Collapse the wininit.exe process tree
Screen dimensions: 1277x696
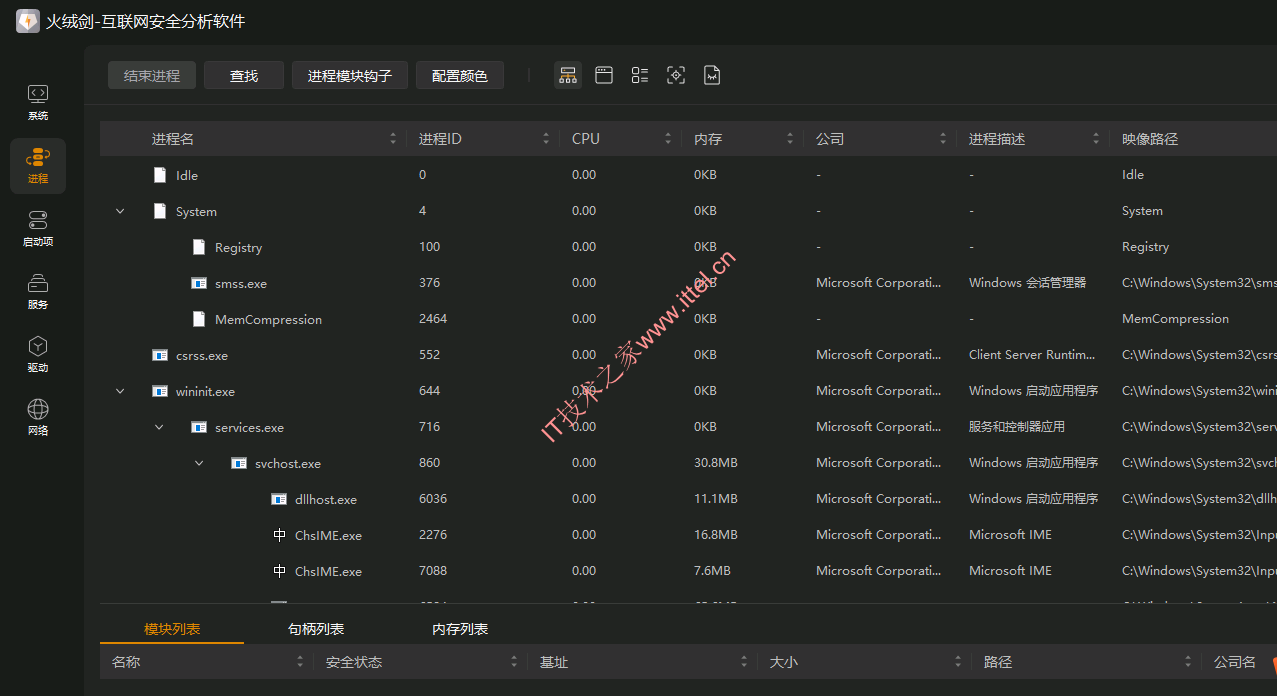coord(120,391)
